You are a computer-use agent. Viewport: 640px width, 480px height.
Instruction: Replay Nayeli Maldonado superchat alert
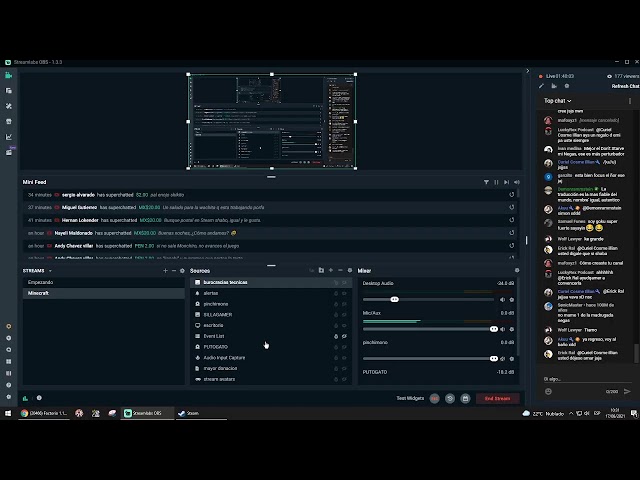click(x=511, y=233)
